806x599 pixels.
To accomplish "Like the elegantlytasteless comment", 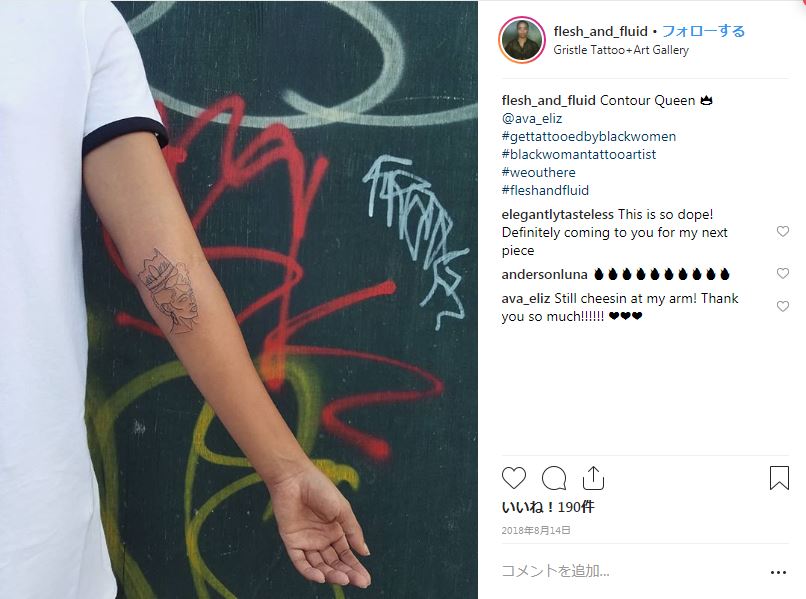I will (782, 231).
